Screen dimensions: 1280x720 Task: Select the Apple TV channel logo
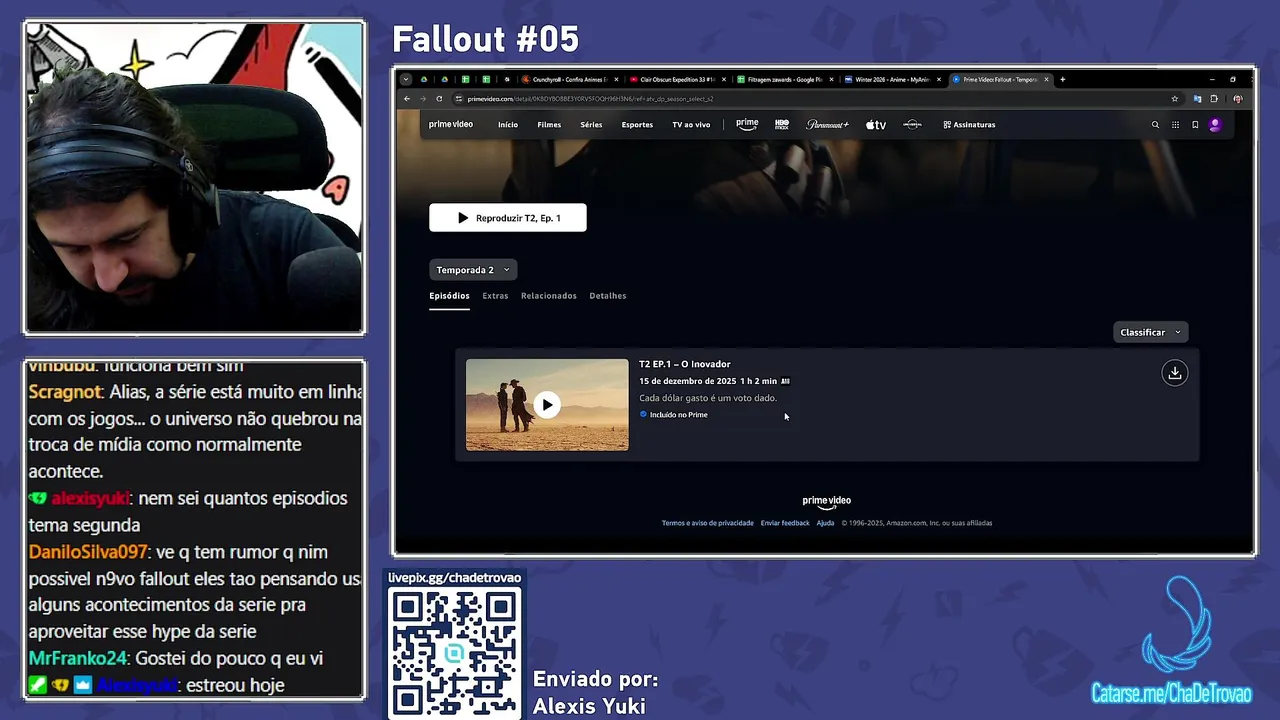876,125
